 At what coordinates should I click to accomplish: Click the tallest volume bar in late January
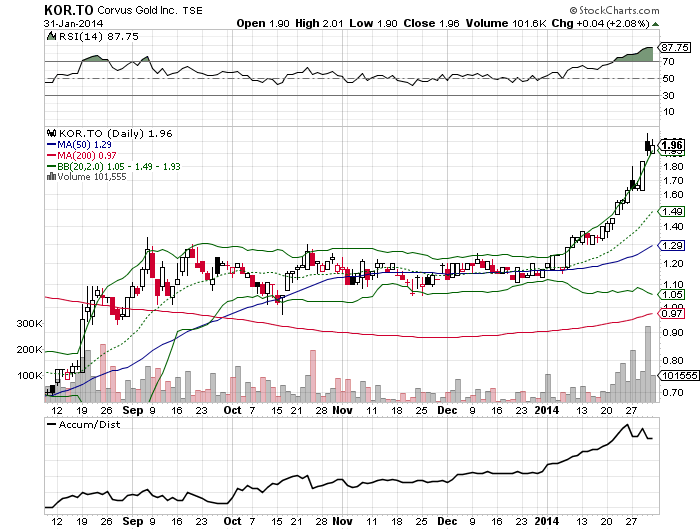point(648,364)
